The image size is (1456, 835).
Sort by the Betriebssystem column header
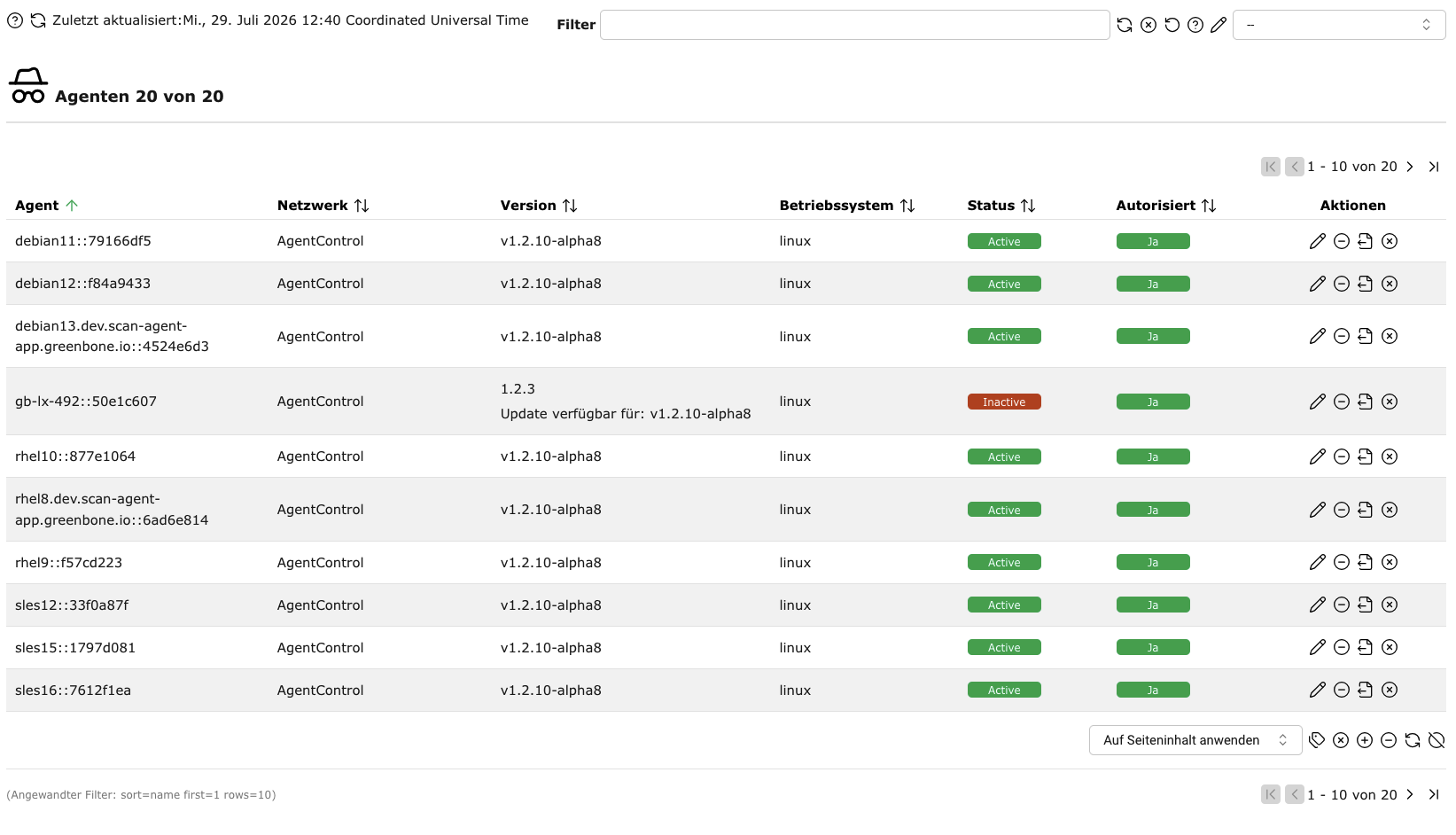[847, 206]
